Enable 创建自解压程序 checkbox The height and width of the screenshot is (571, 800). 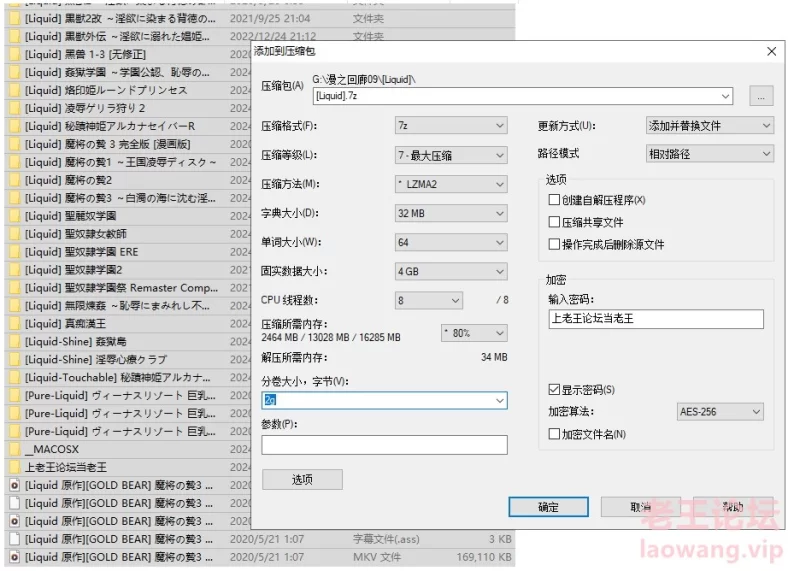tap(555, 200)
